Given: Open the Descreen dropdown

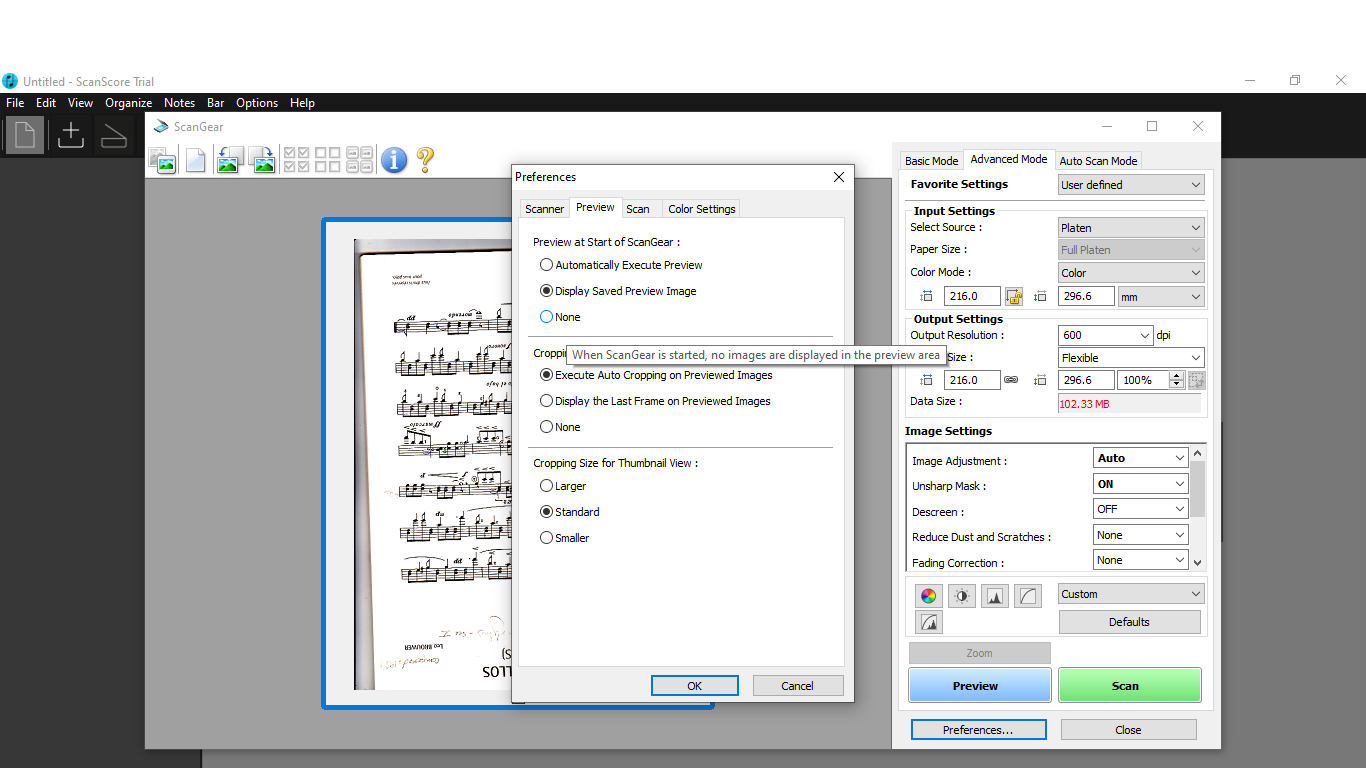Looking at the screenshot, I should point(1141,509).
